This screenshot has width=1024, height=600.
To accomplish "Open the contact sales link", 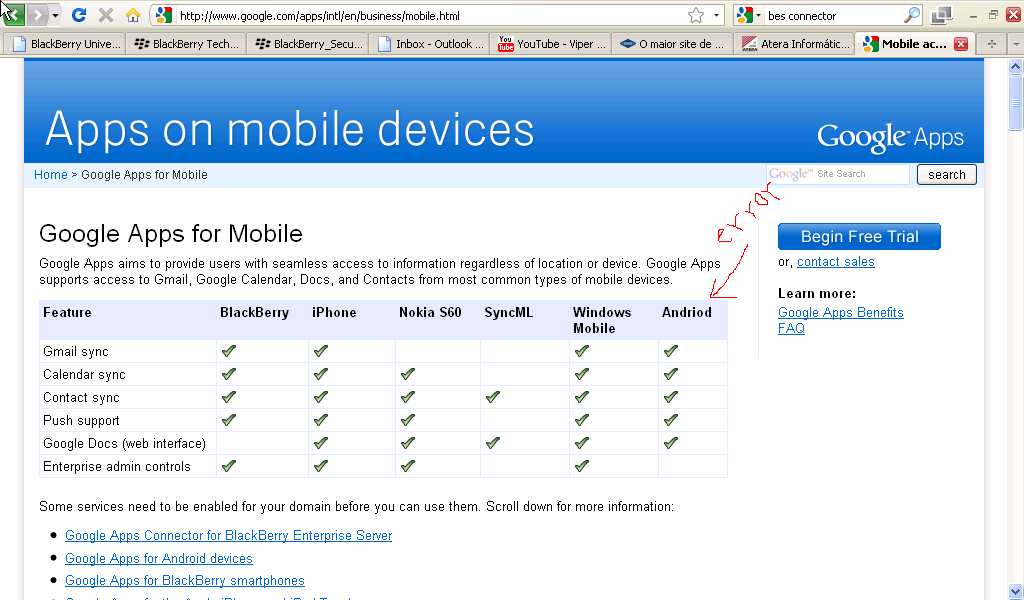I will point(835,262).
